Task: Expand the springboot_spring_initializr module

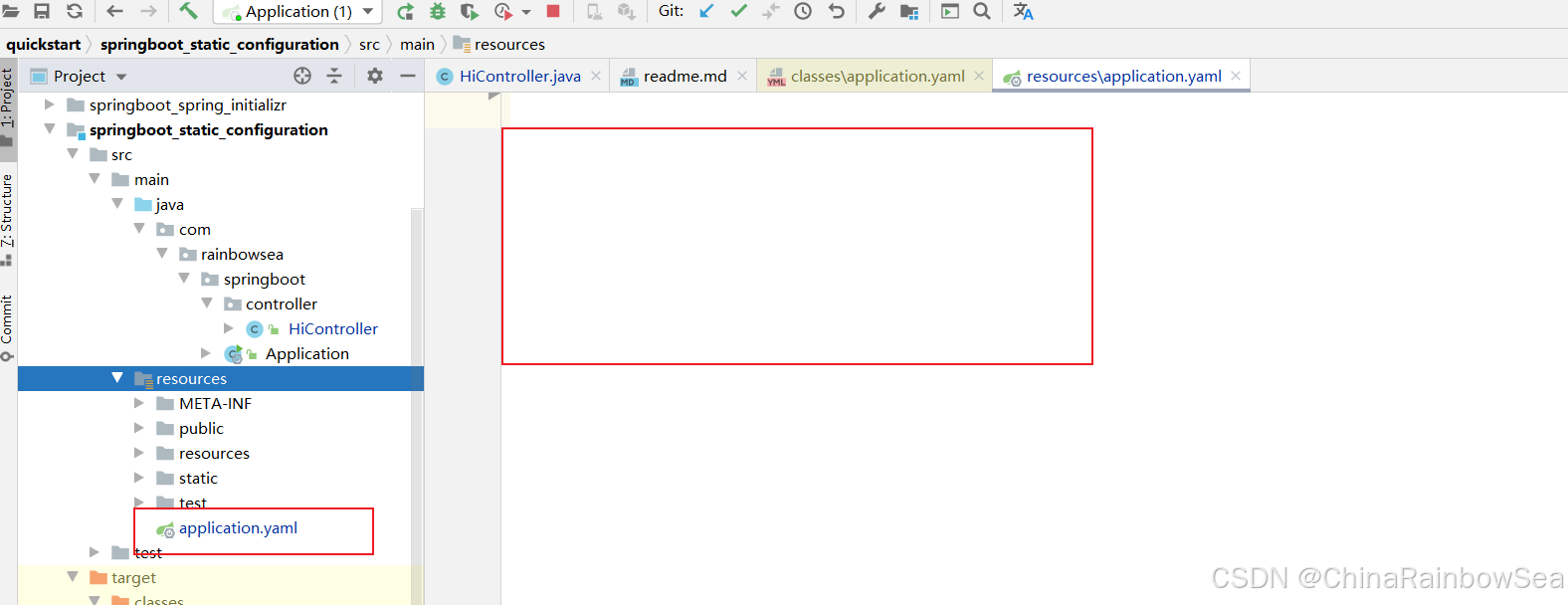Action: [50, 104]
